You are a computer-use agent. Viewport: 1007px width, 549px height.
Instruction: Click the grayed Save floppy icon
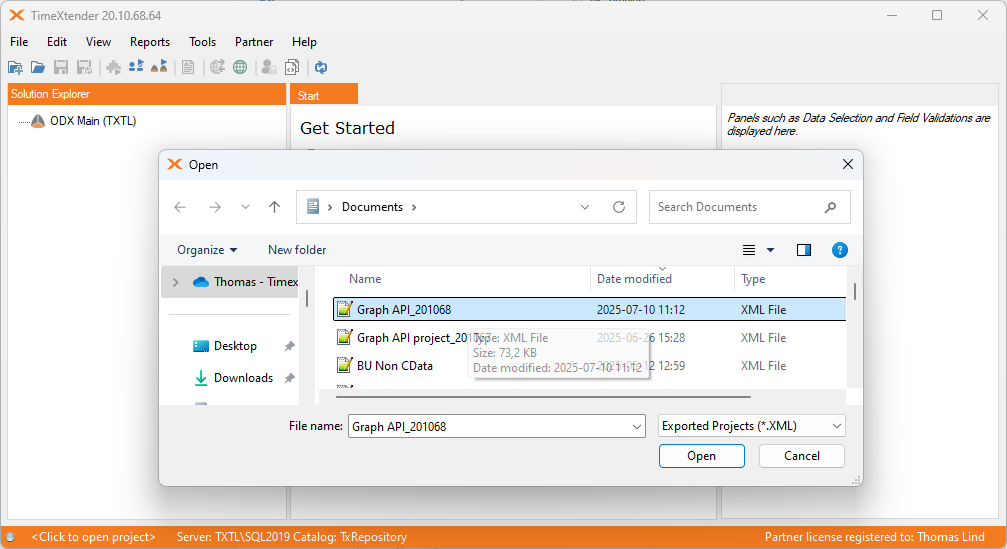(61, 67)
